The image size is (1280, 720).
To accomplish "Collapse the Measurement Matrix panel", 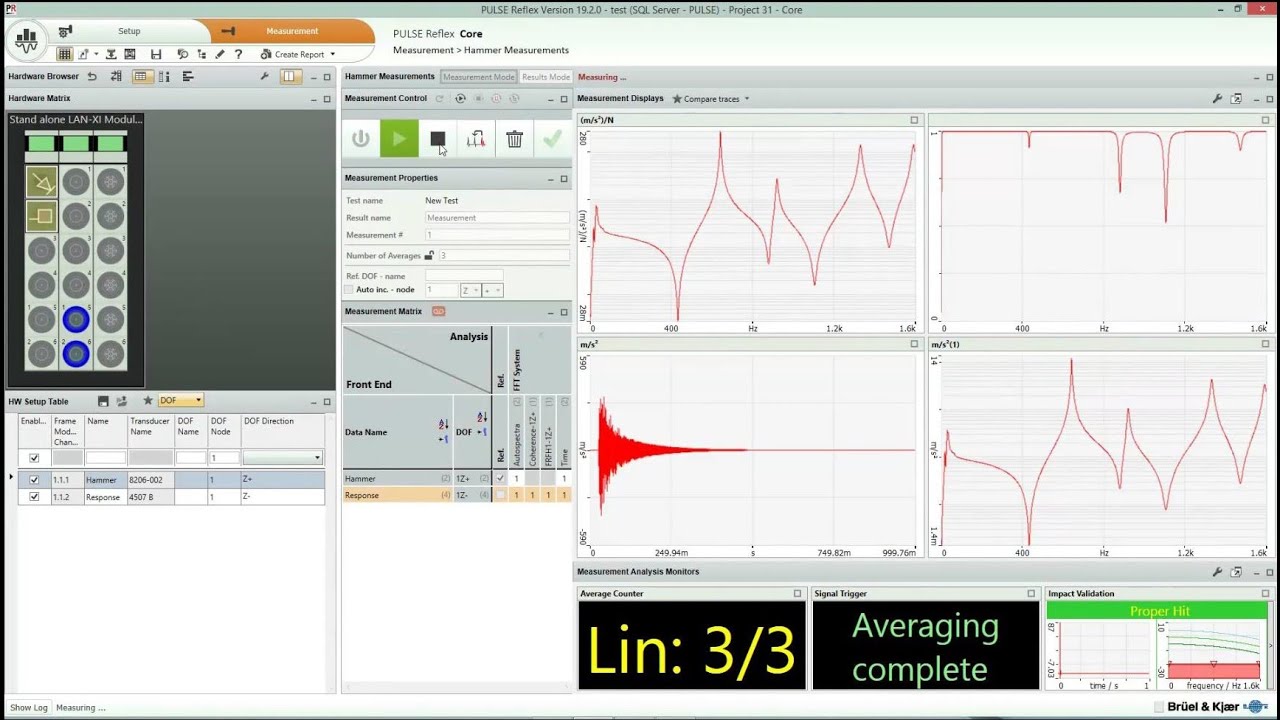I will (x=550, y=312).
